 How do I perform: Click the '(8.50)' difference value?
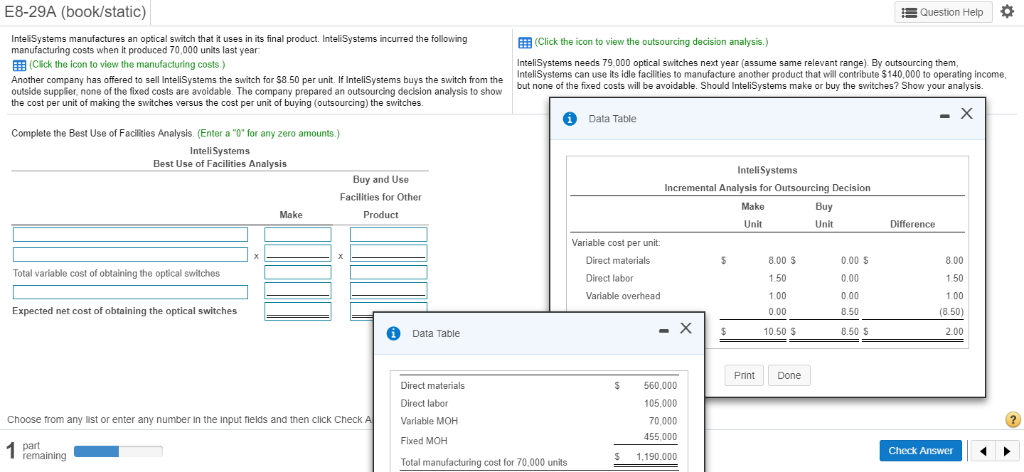coord(951,311)
